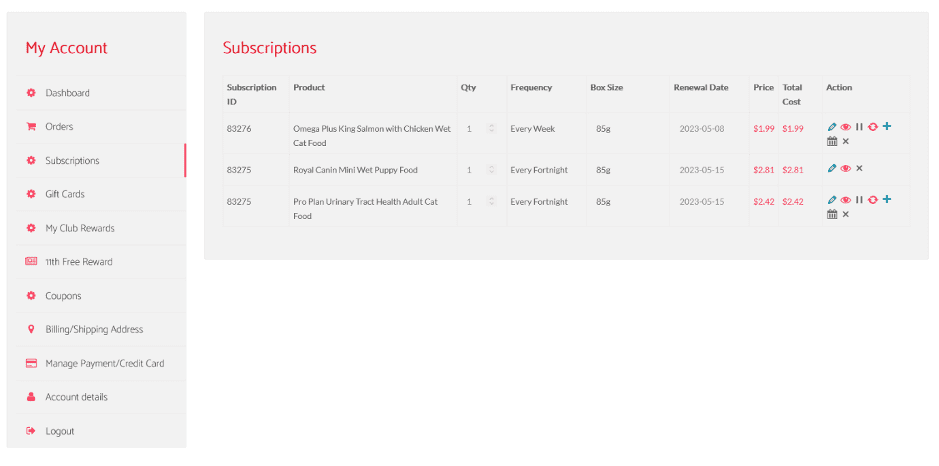Adjust quantity stepper for Royal Canin Mini

pos(491,170)
